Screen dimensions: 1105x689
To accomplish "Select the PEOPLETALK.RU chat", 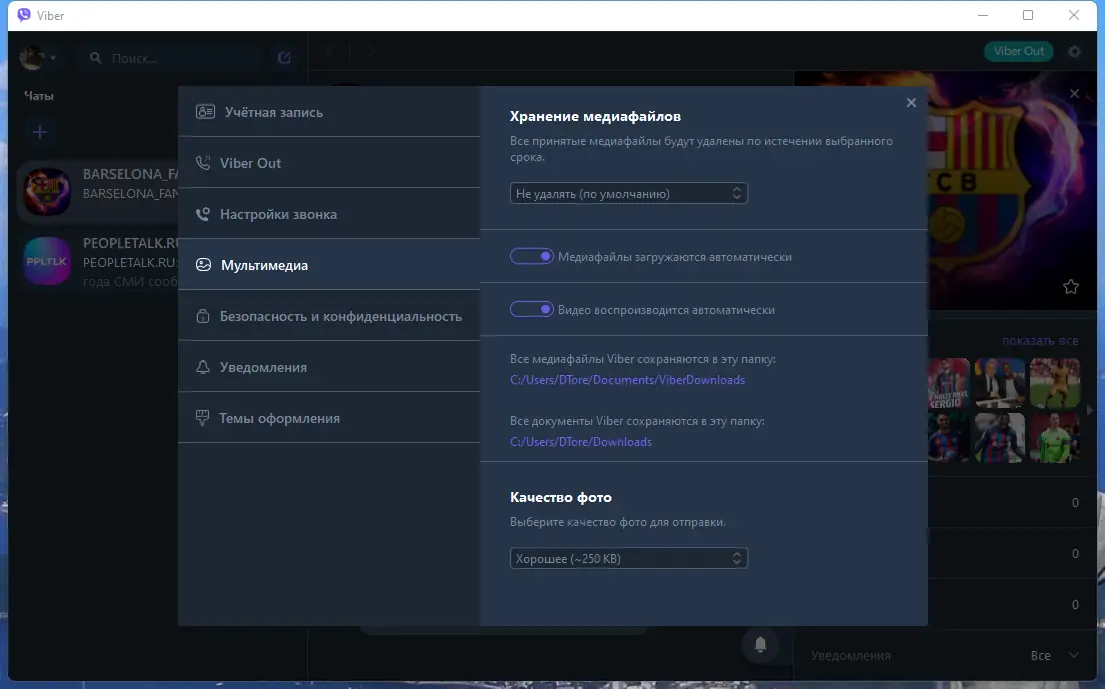I will (x=100, y=261).
